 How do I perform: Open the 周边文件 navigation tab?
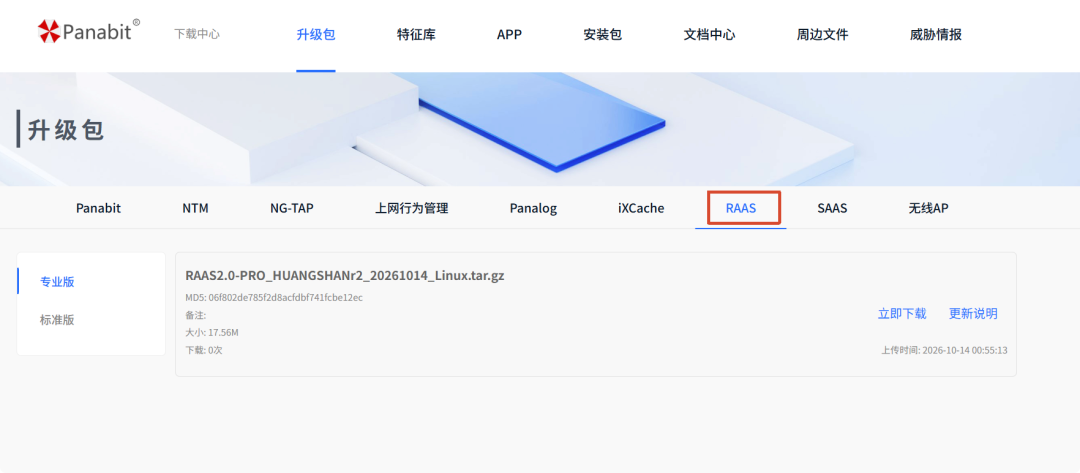(822, 34)
